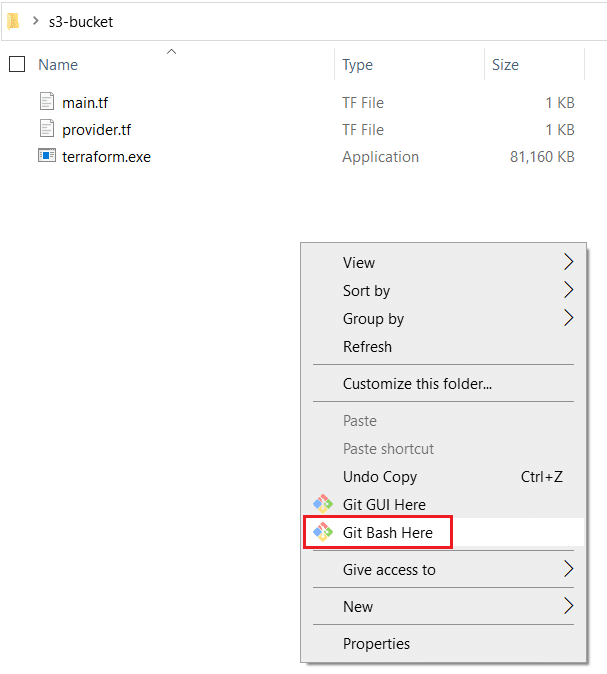
Task: Click the s3-bucket path in address bar
Action: 81,21
